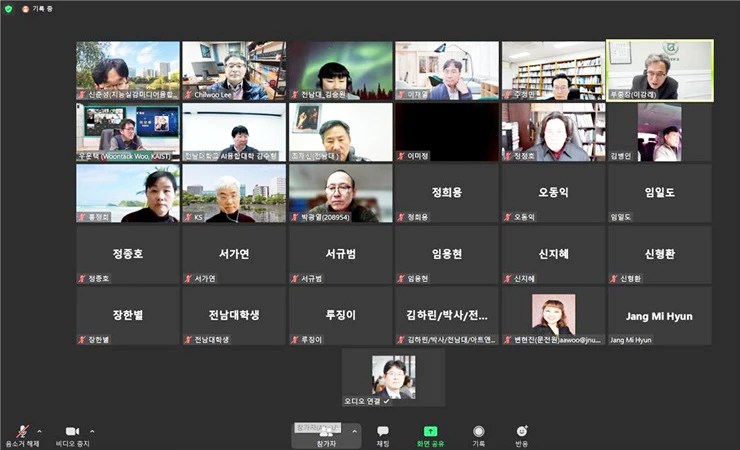Click the northern lights background video tile
Screen dimensions: 740x450
pyautogui.click(x=340, y=70)
